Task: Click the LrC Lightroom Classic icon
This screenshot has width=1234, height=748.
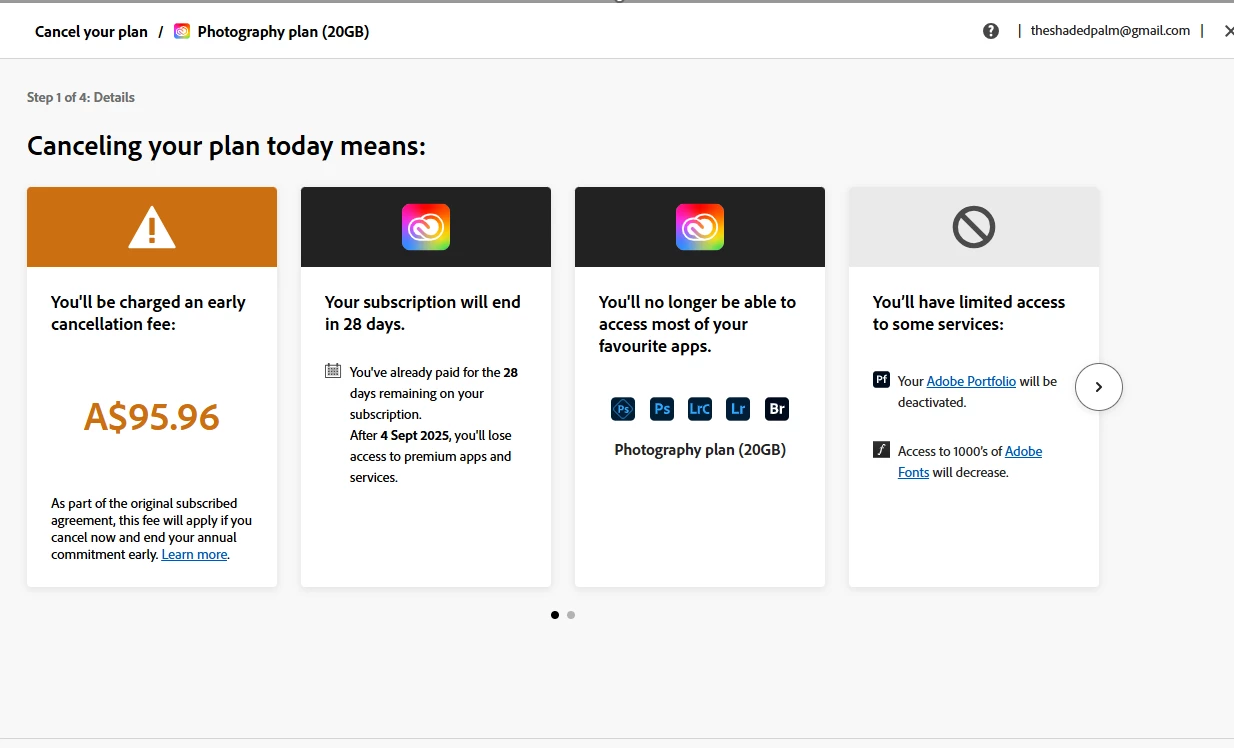Action: [x=700, y=408]
